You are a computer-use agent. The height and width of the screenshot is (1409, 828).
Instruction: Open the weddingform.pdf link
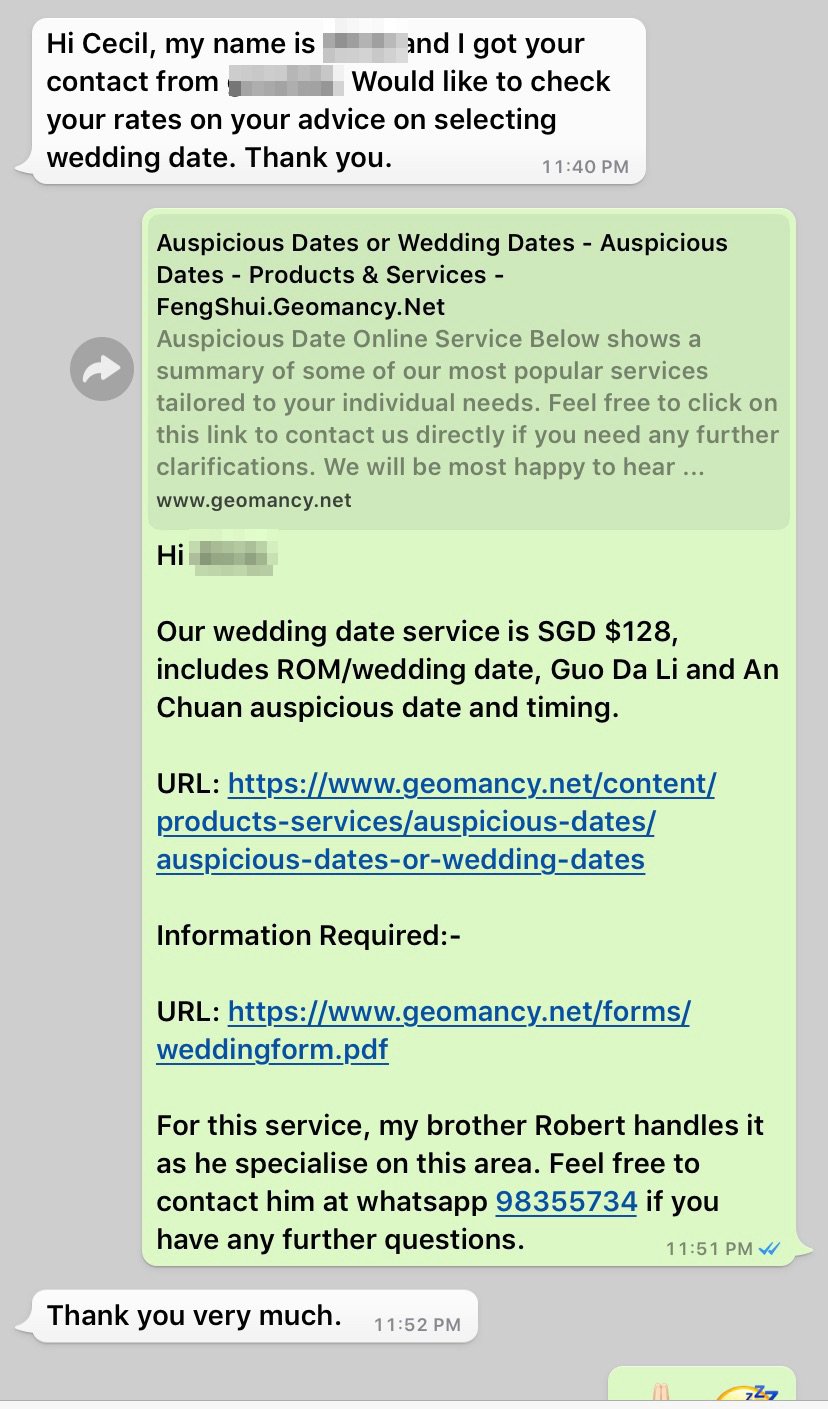pyautogui.click(x=272, y=1050)
